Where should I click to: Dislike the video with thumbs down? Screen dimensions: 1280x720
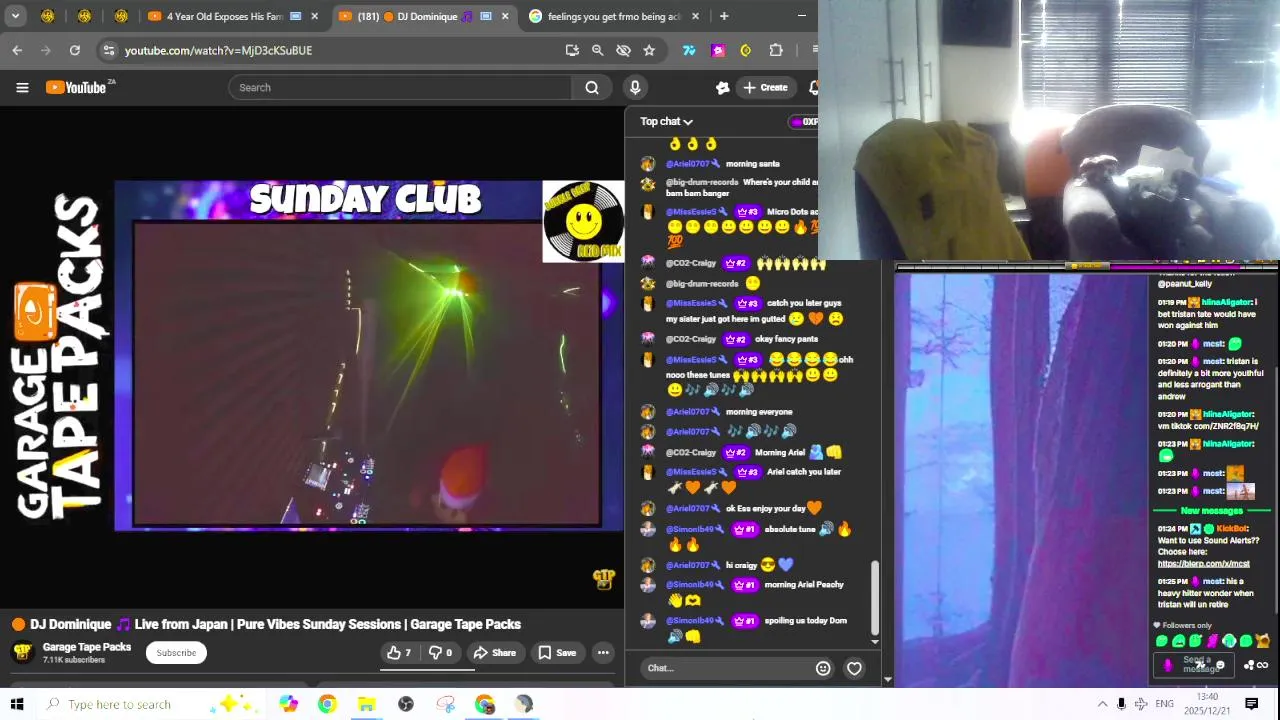pos(441,653)
